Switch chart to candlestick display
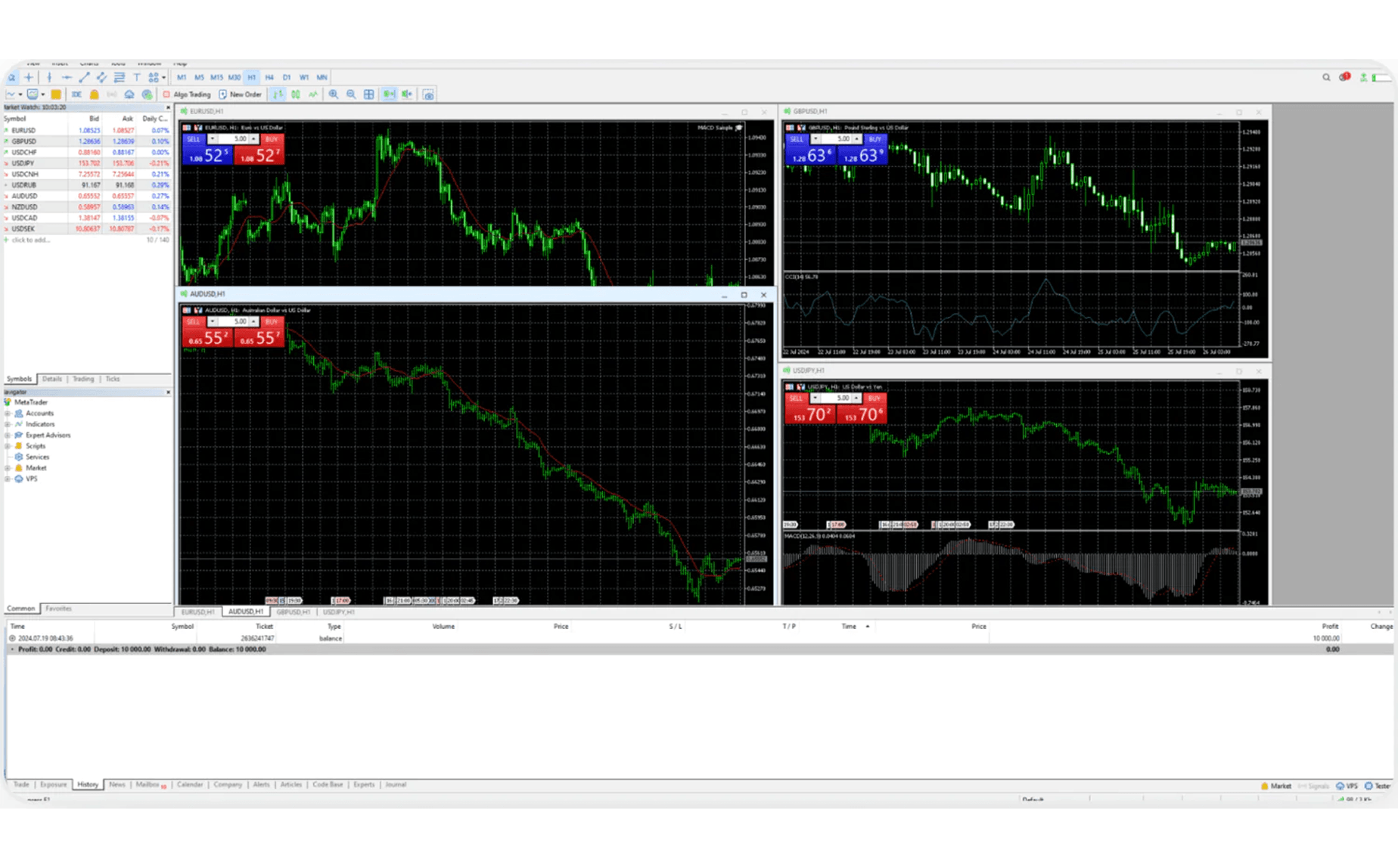 (x=296, y=95)
